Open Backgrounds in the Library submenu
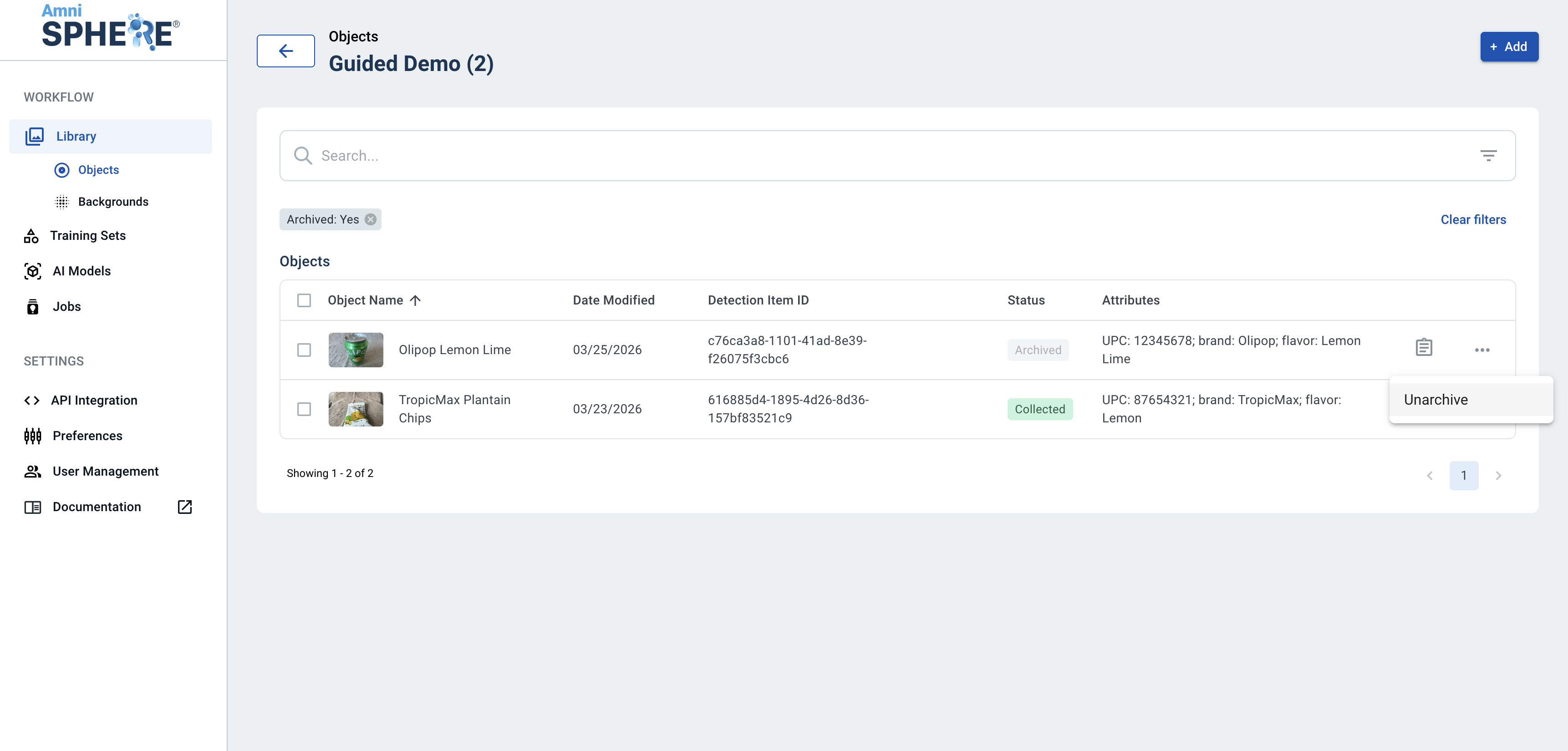The height and width of the screenshot is (751, 1568). click(x=113, y=202)
